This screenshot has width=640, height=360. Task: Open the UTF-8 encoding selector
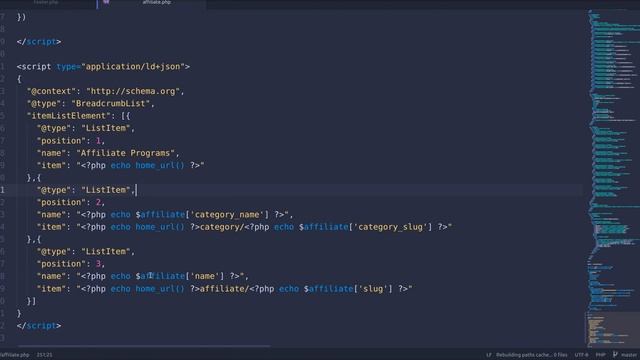coord(581,355)
